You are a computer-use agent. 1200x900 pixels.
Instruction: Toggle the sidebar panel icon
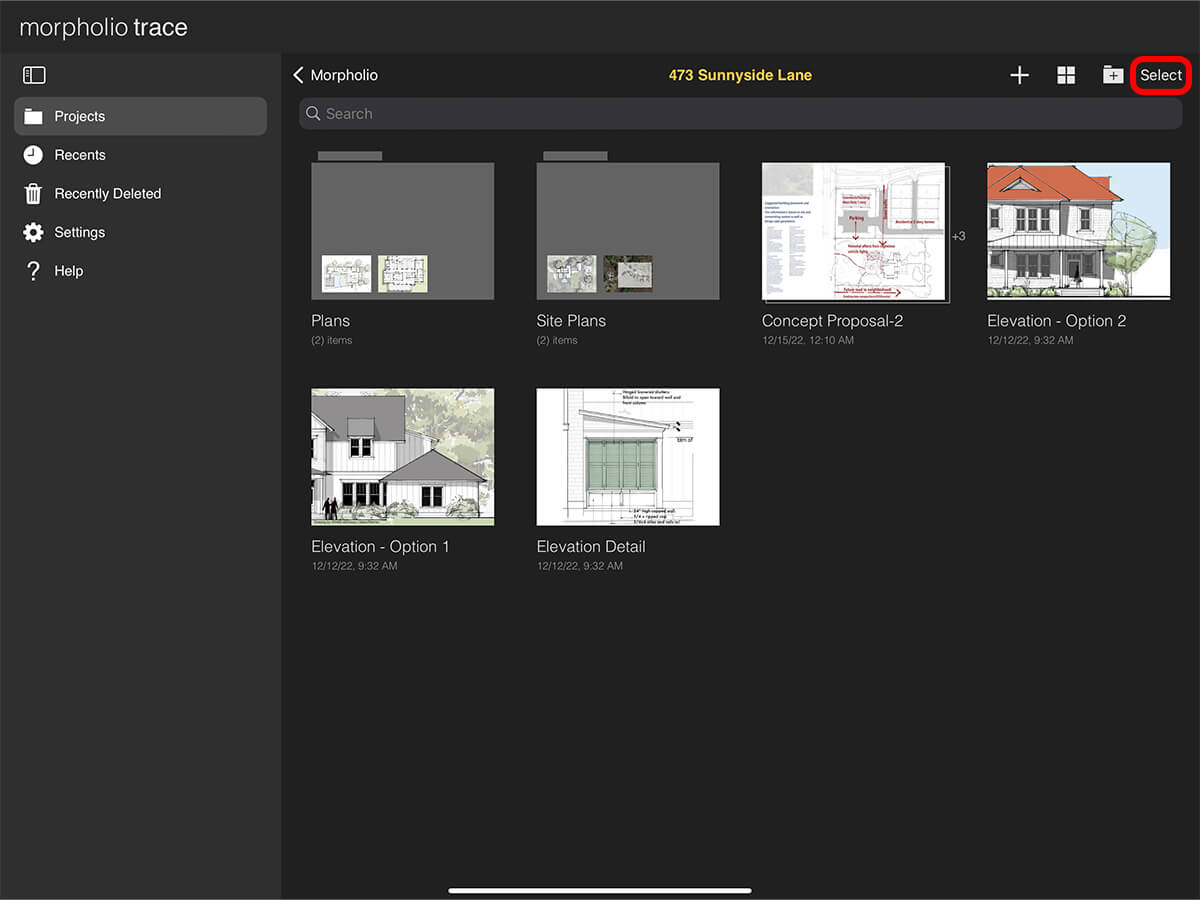pyautogui.click(x=34, y=75)
